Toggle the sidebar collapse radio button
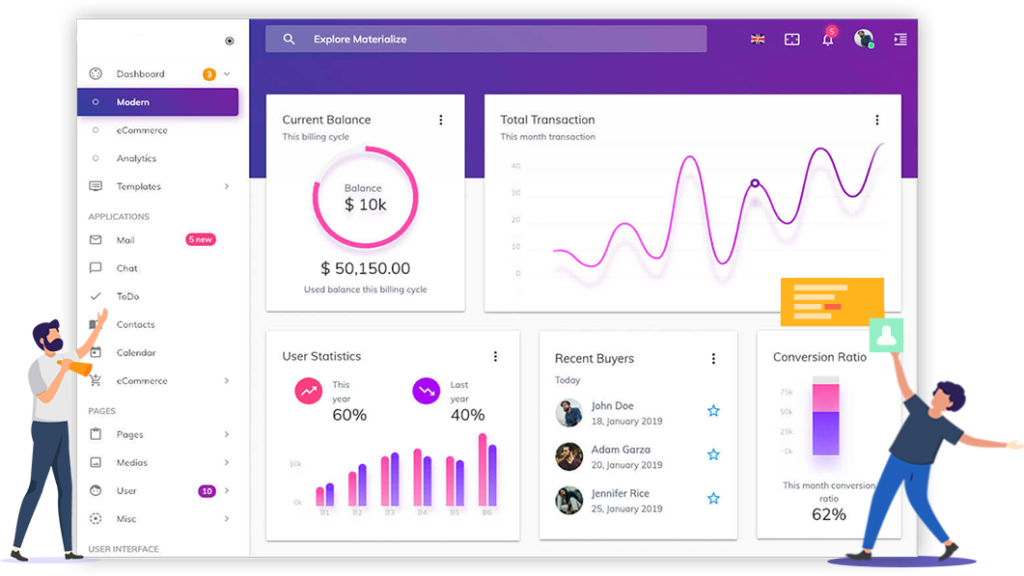Viewport: 1024px width, 576px height. point(229,41)
